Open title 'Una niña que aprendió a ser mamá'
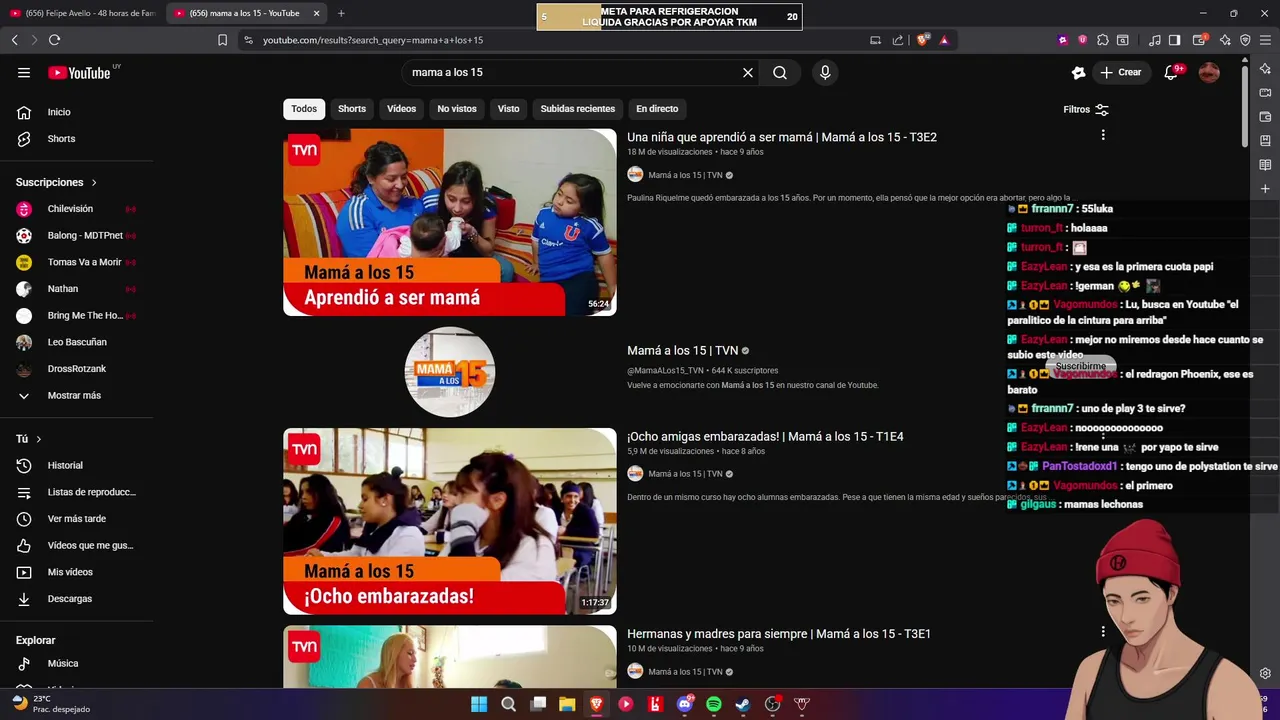 point(782,137)
